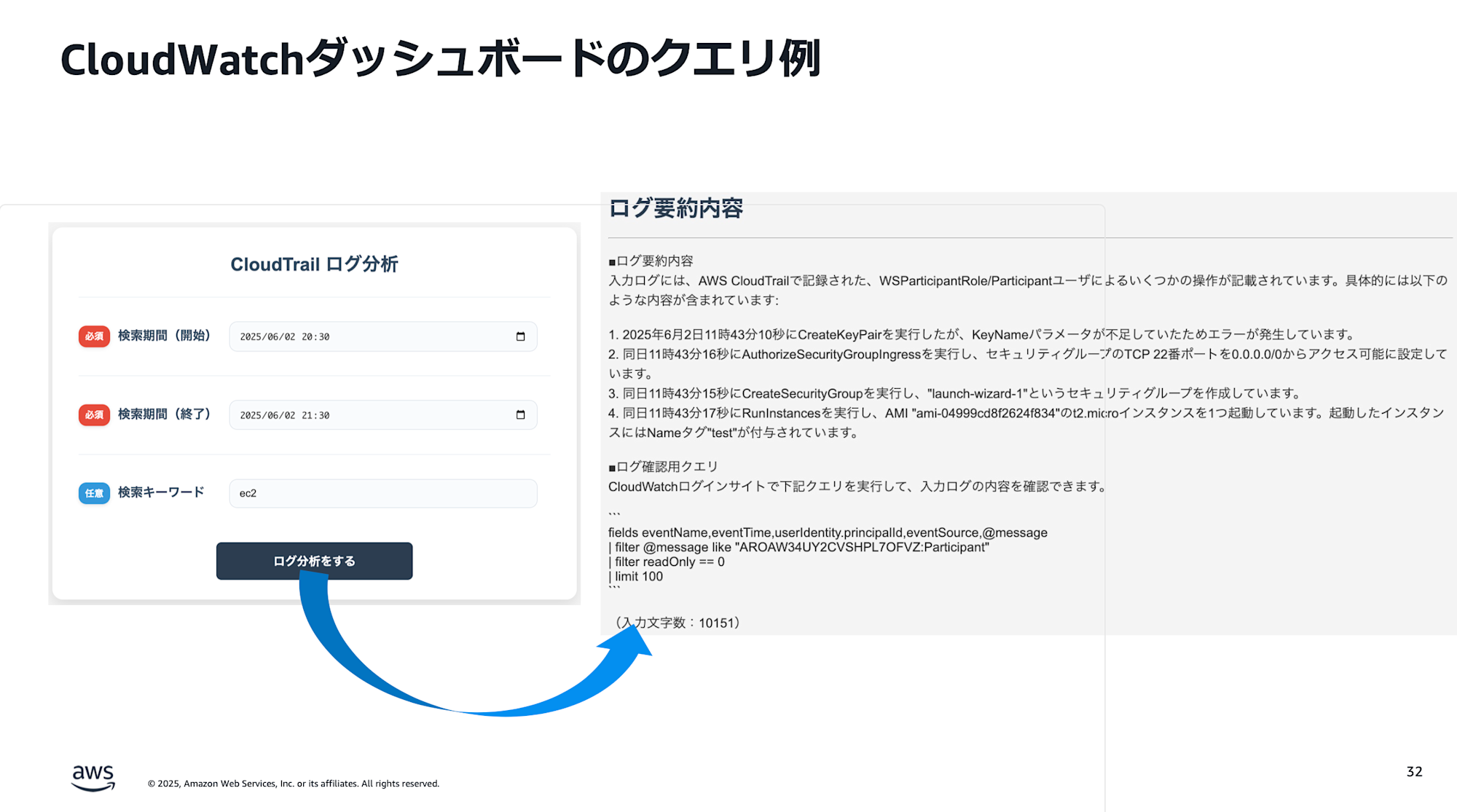Viewport: 1457px width, 812px height.
Task: Click the ログ要約内容 panel heading
Action: pos(676,208)
